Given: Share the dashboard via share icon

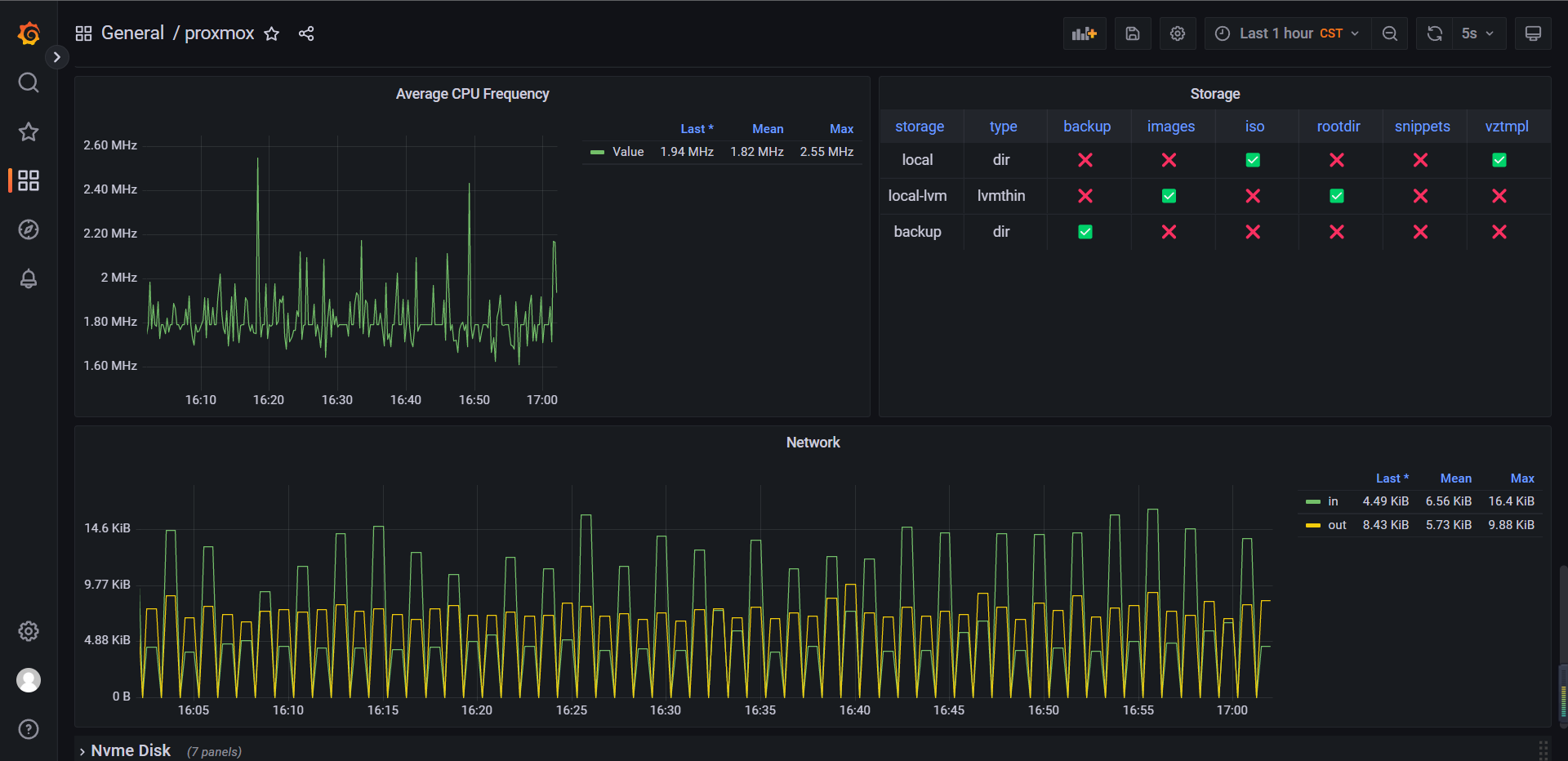Looking at the screenshot, I should point(306,33).
